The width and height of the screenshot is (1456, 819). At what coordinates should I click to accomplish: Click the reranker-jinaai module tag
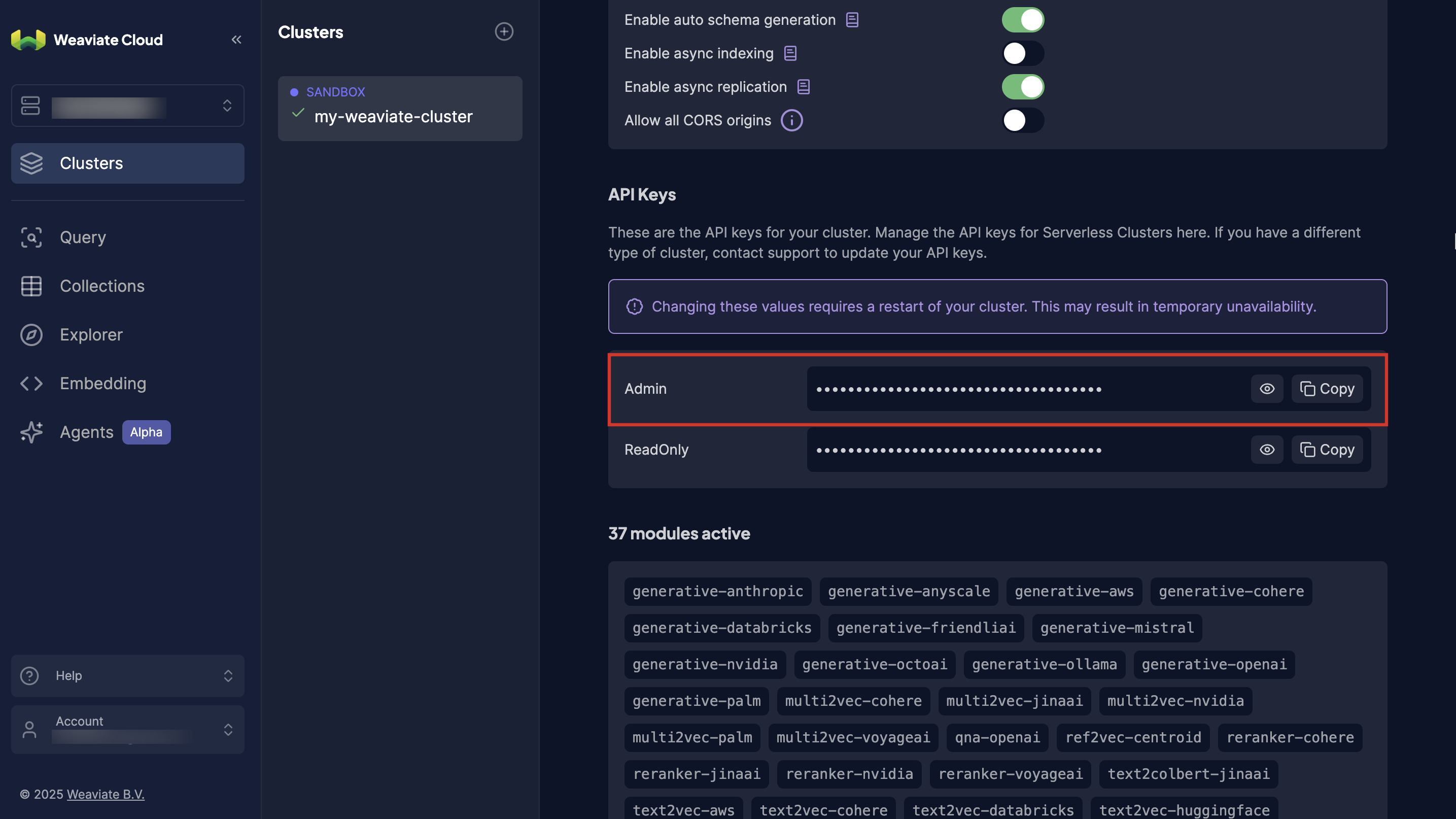tap(697, 774)
